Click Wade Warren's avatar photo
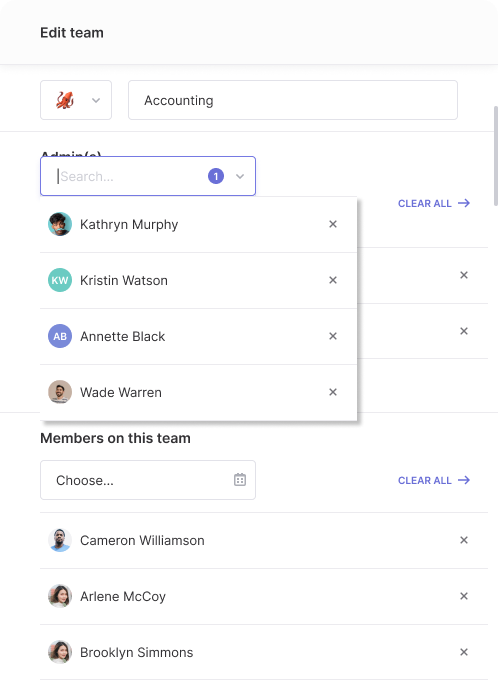This screenshot has width=498, height=692. point(60,392)
